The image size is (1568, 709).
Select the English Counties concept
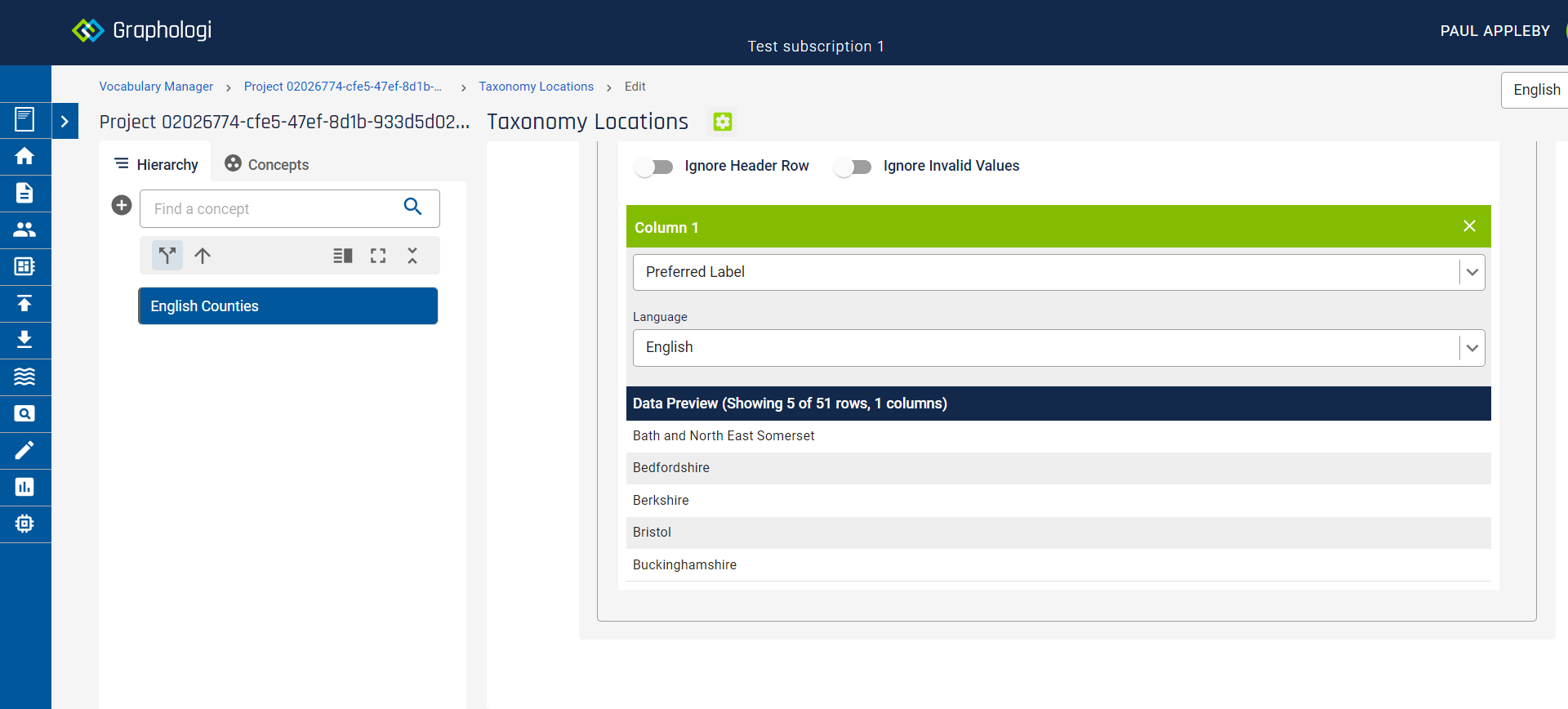[288, 305]
